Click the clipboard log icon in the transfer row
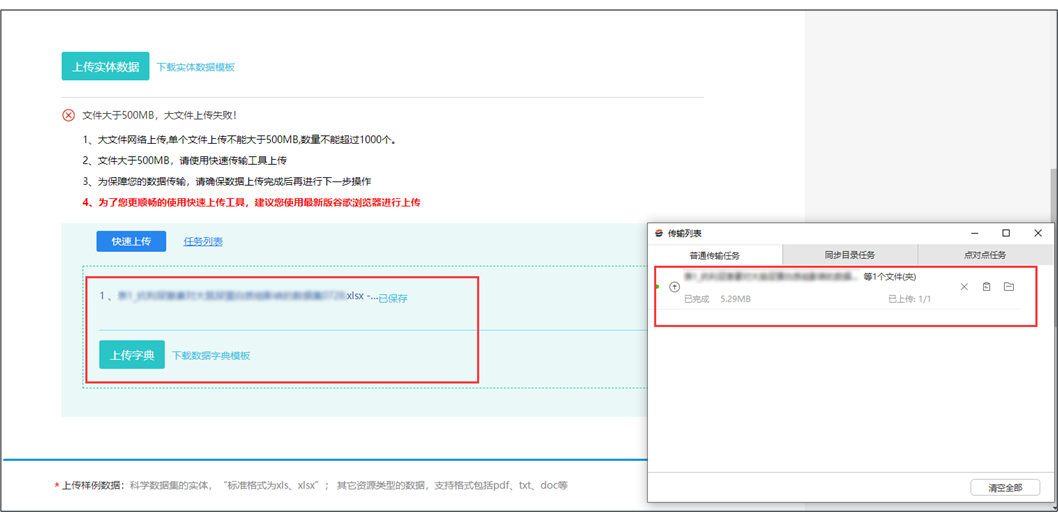 coord(986,287)
